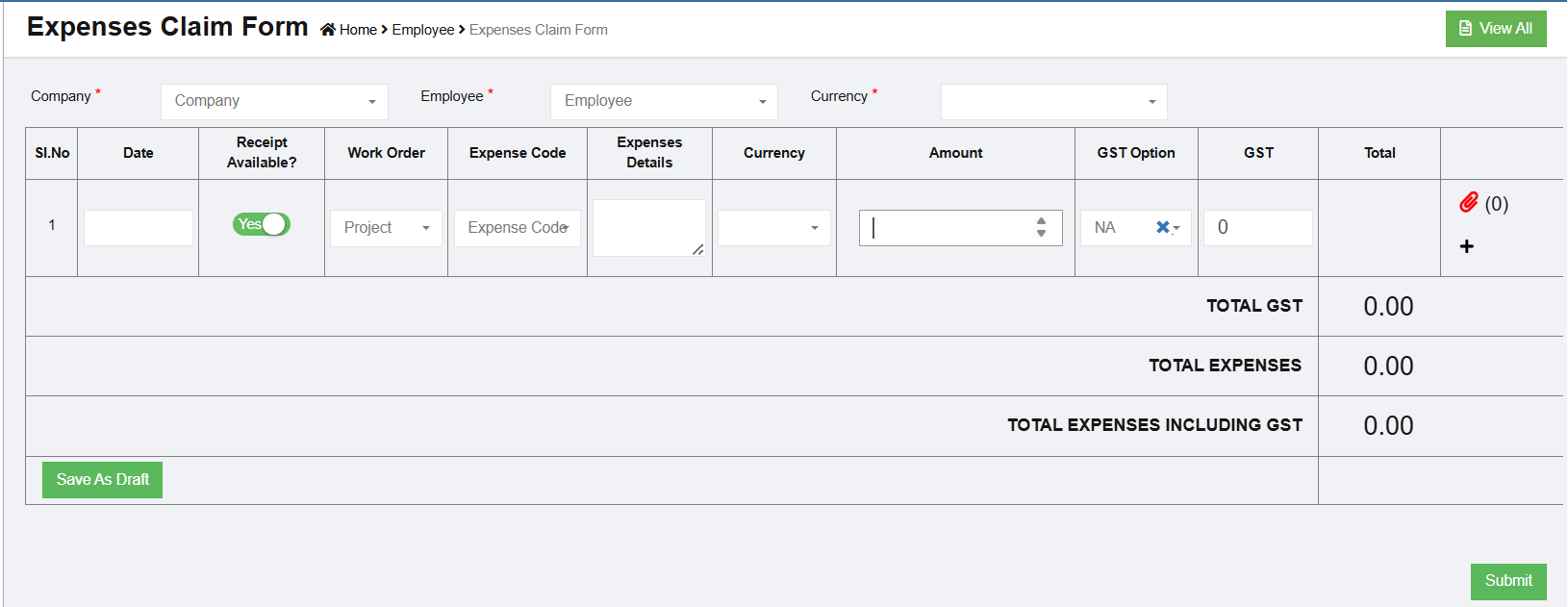Open the Company dropdown
This screenshot has height=607, width=1568.
[x=274, y=101]
